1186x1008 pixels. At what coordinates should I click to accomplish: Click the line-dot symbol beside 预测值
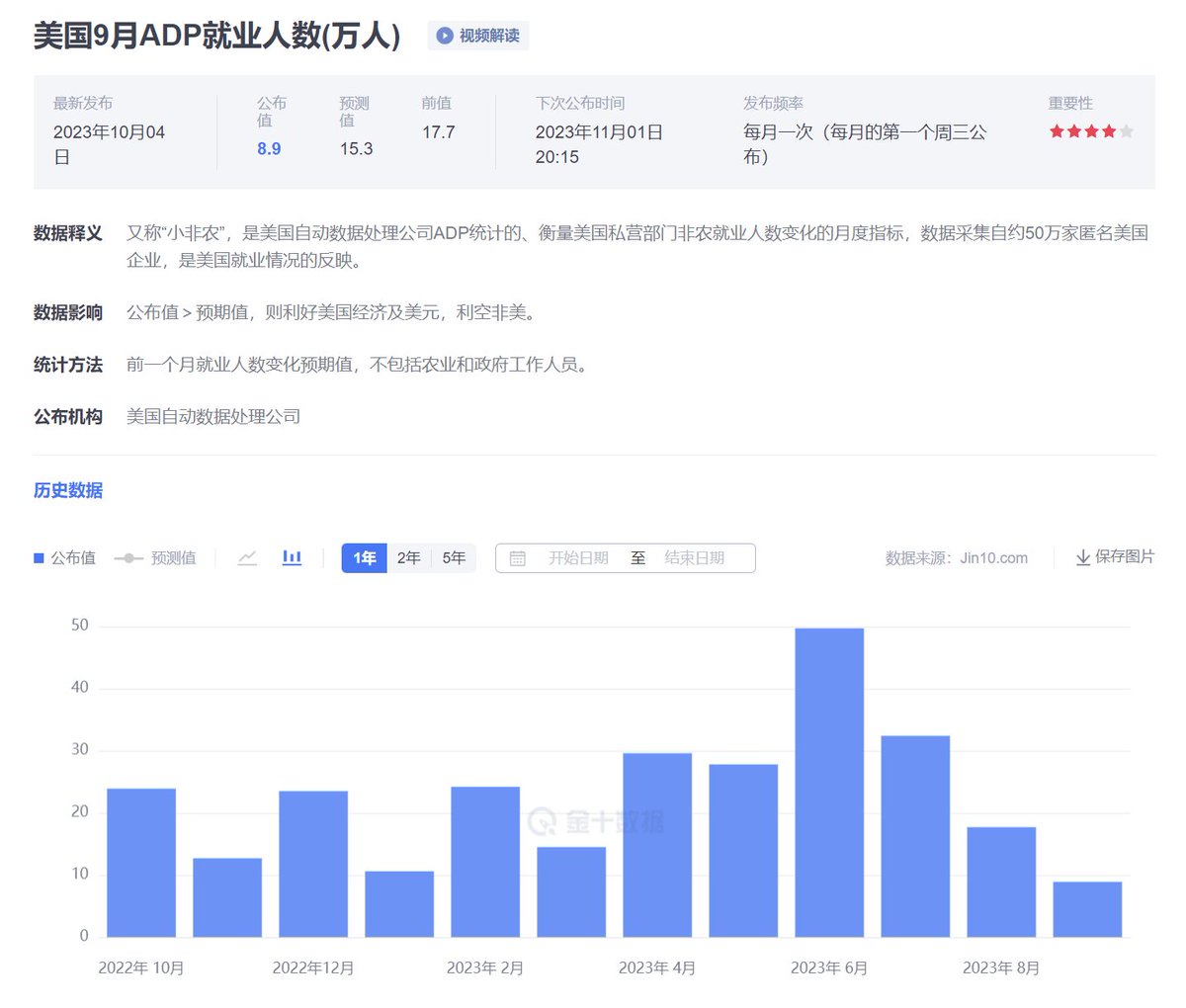[x=129, y=557]
